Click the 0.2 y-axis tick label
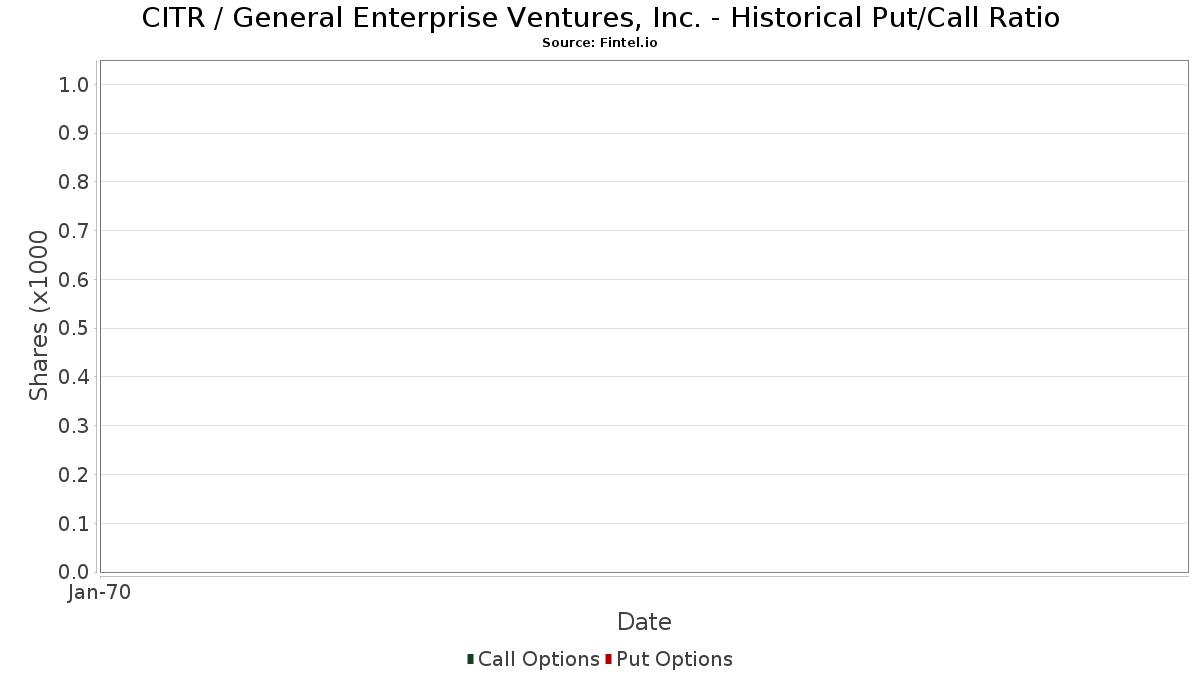1200x675 pixels. pyautogui.click(x=75, y=475)
